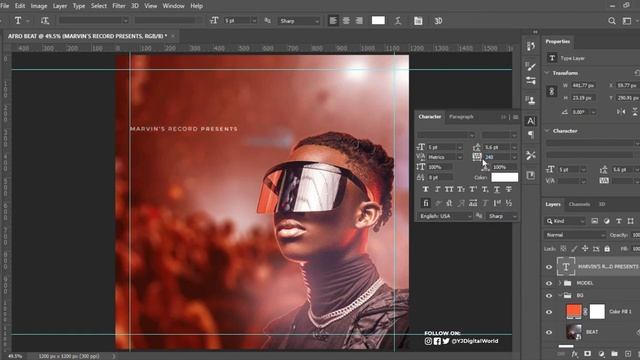Hide the MARVIN'S RECORD PRESENTS text layer
Image resolution: width=640 pixels, height=360 pixels.
coord(549,267)
